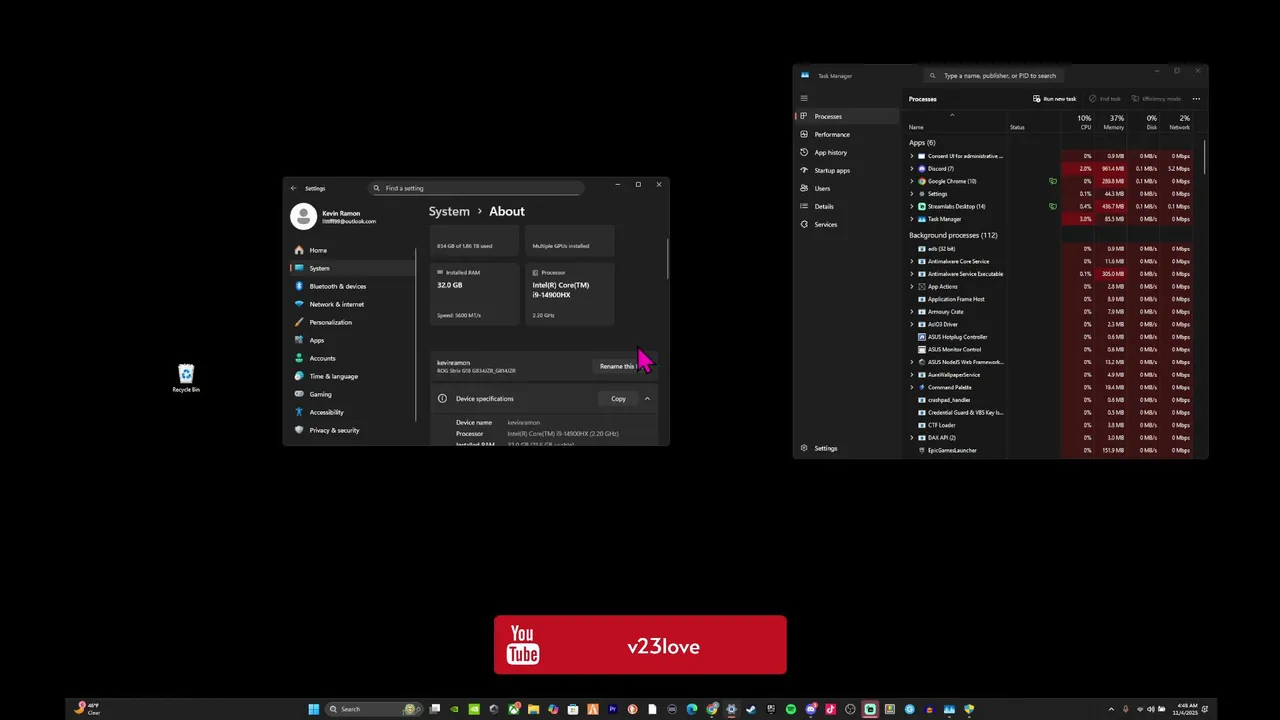Expand Antimalware Service Executable process row
Screen dimensions: 1280x720
[x=912, y=274]
